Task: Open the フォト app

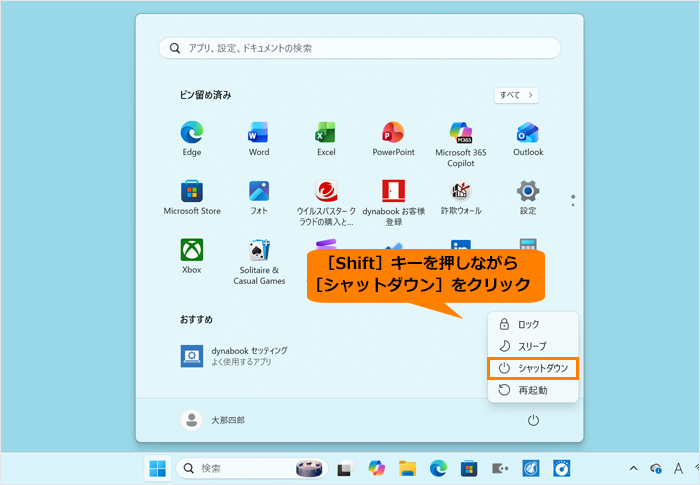Action: click(259, 197)
